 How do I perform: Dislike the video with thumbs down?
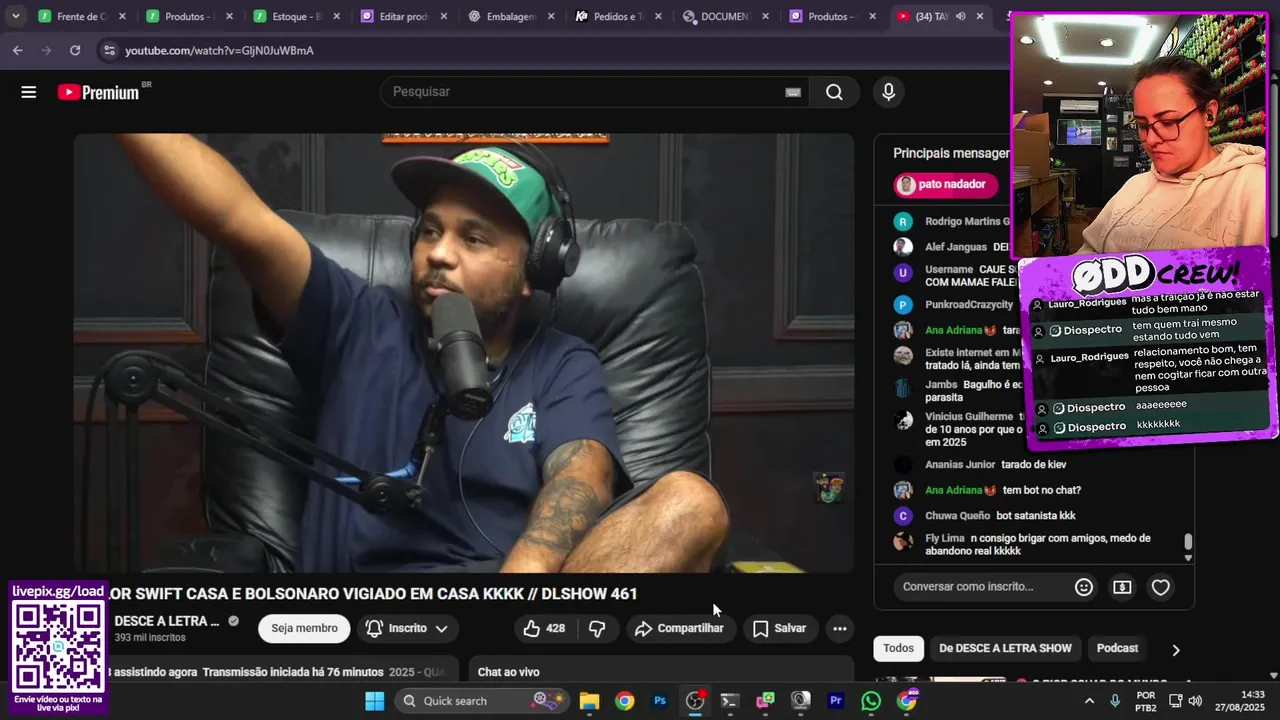597,628
